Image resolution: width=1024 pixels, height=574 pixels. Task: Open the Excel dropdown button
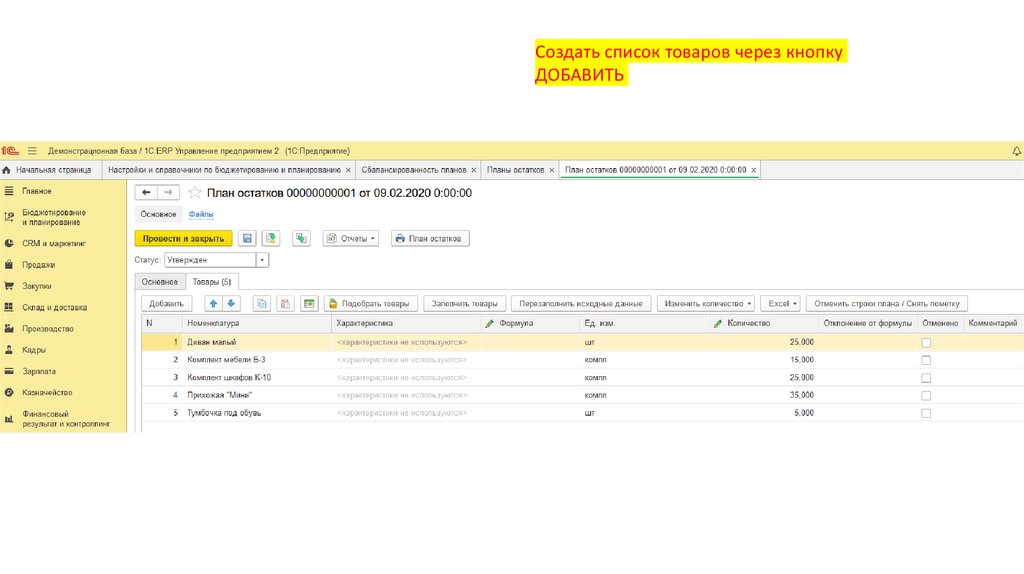(x=780, y=303)
